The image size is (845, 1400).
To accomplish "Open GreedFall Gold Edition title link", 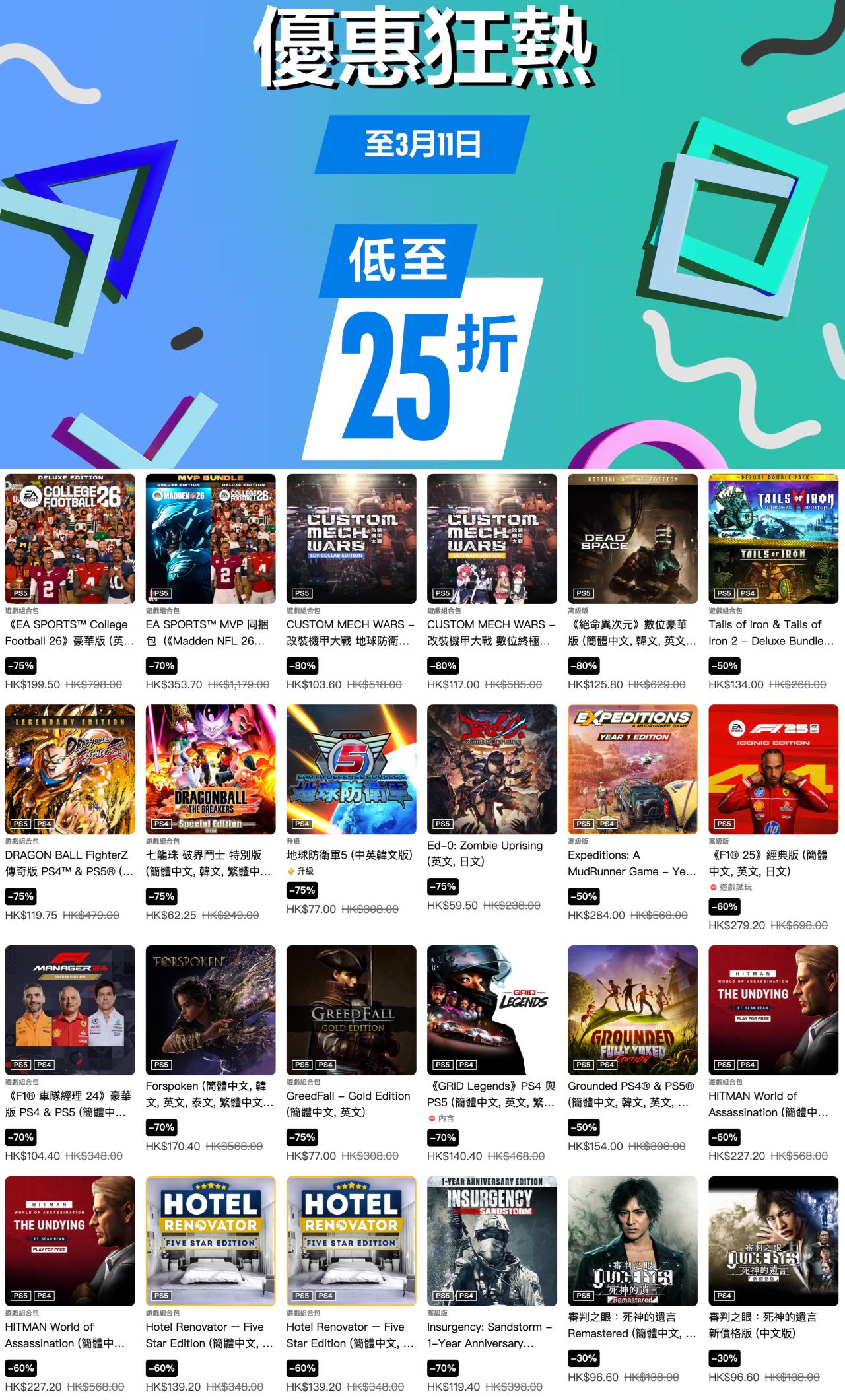I will click(x=349, y=1104).
